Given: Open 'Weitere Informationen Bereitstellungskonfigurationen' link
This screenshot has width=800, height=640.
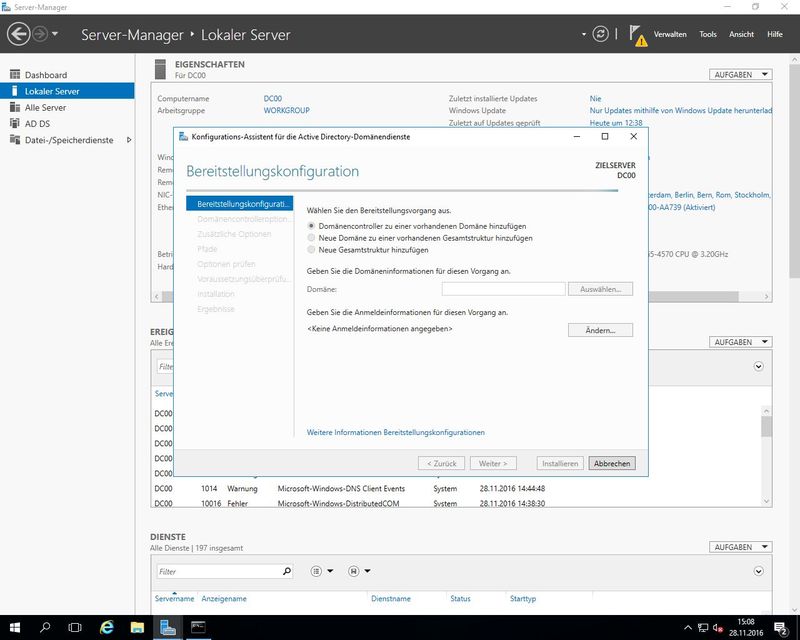Looking at the screenshot, I should [395, 432].
